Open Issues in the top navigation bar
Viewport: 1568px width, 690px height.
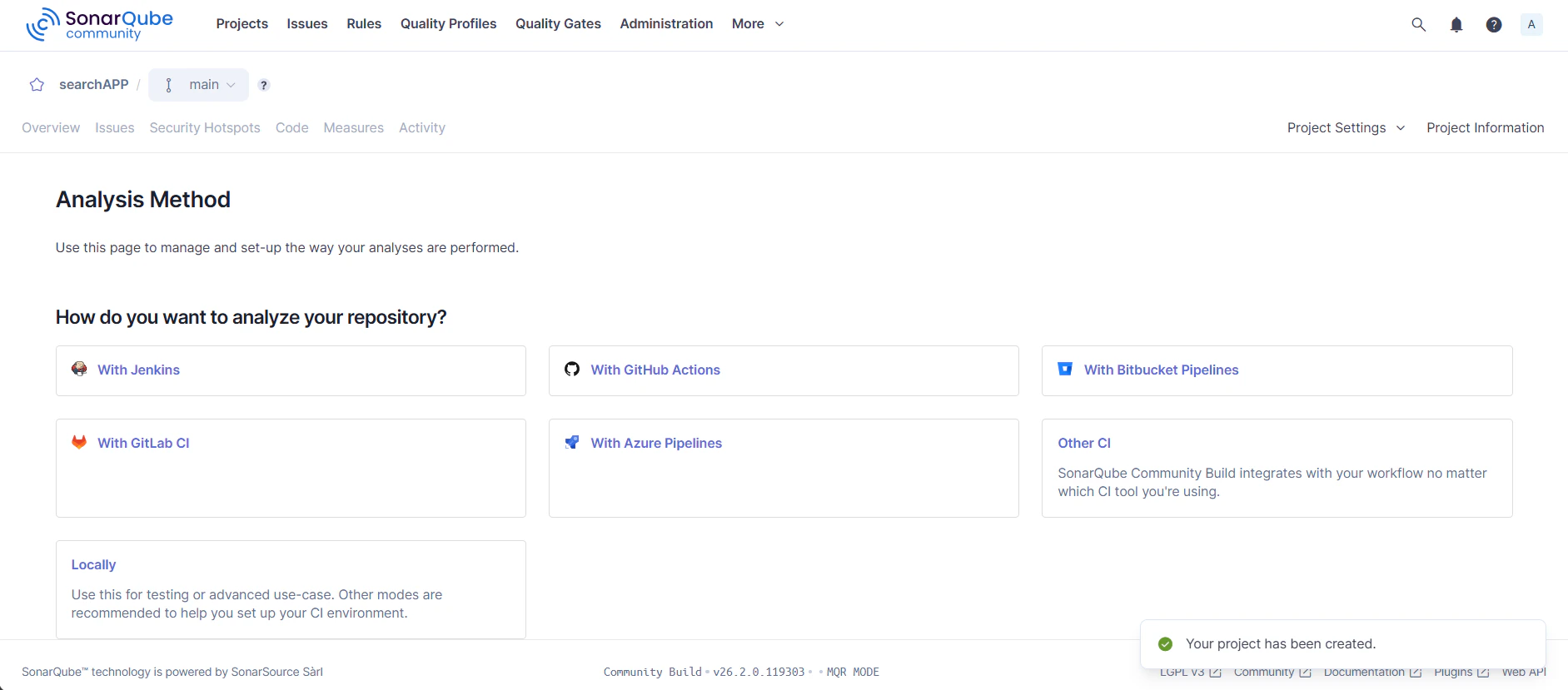point(307,24)
